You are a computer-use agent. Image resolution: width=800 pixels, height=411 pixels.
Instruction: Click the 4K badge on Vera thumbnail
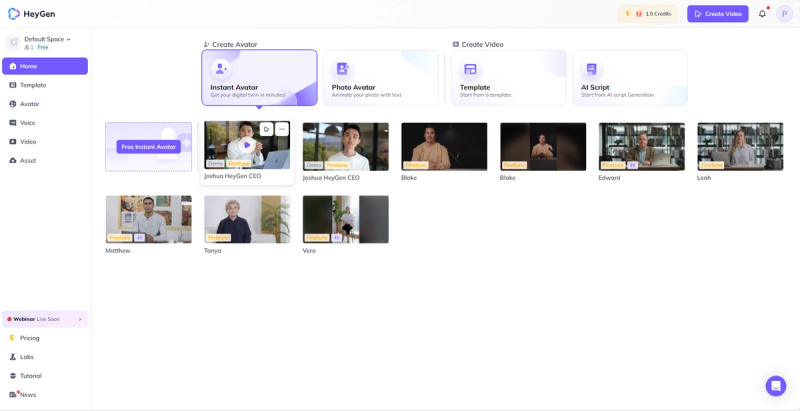pyautogui.click(x=337, y=238)
